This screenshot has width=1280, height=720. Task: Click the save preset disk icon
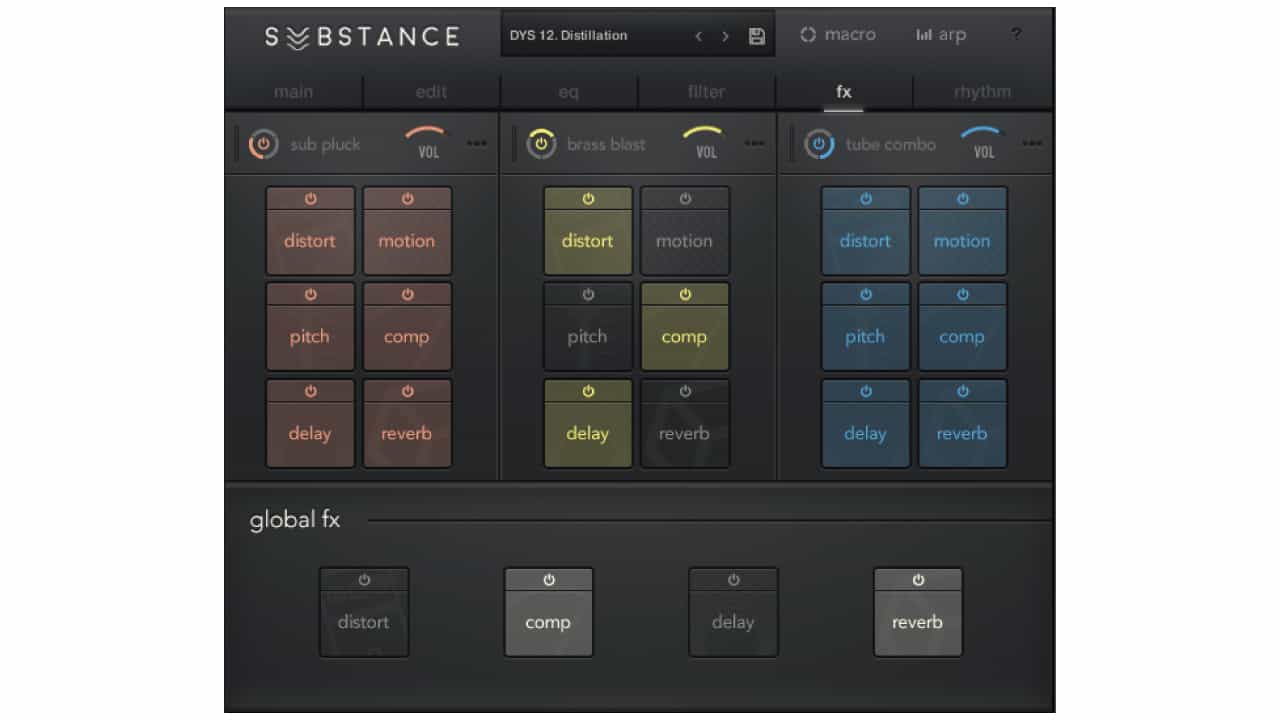click(x=757, y=33)
